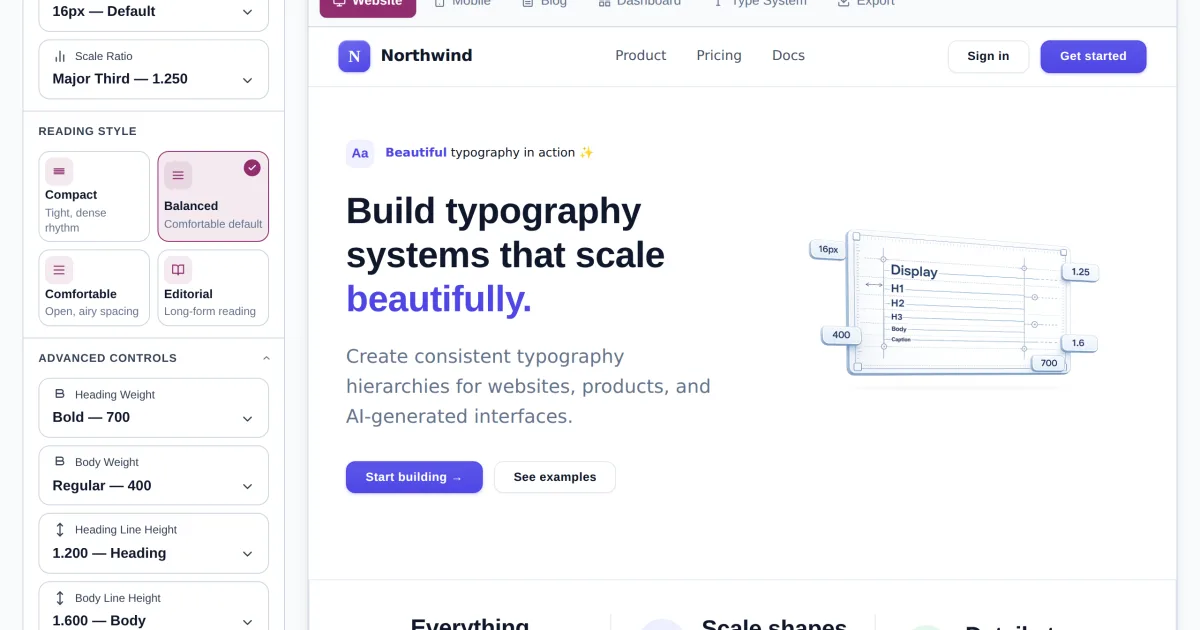
Task: Switch to the Blog preview tab
Action: [x=544, y=5]
